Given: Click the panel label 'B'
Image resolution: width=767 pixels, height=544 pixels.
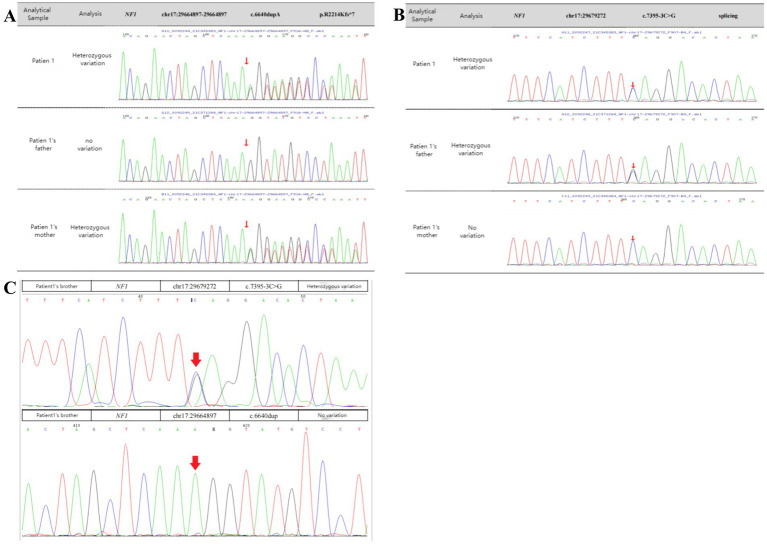Looking at the screenshot, I should [x=399, y=15].
